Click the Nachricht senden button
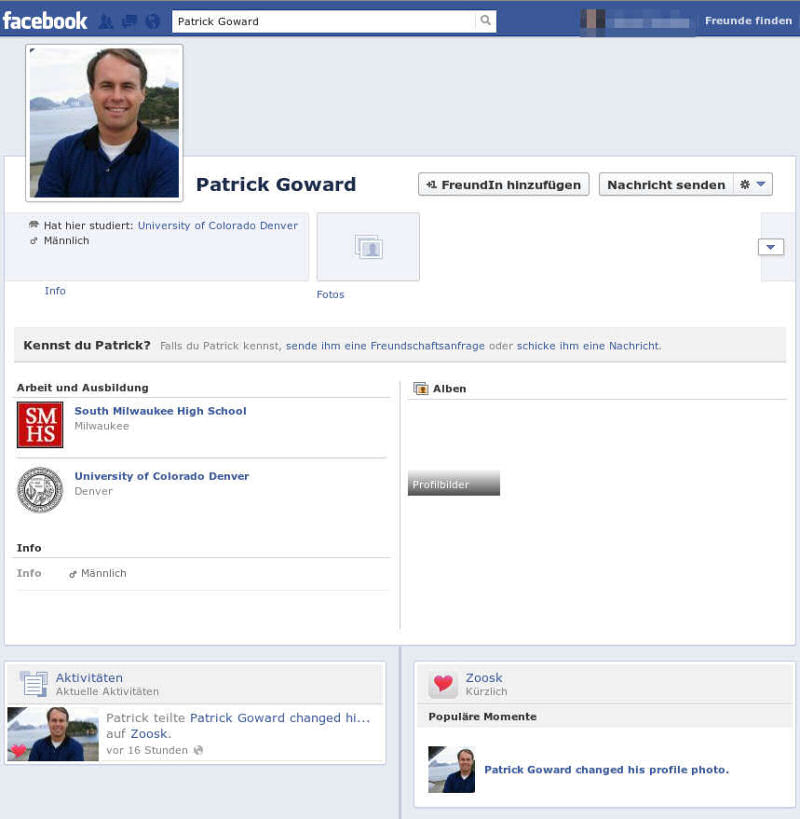Viewport: 800px width, 819px height. pyautogui.click(x=666, y=185)
